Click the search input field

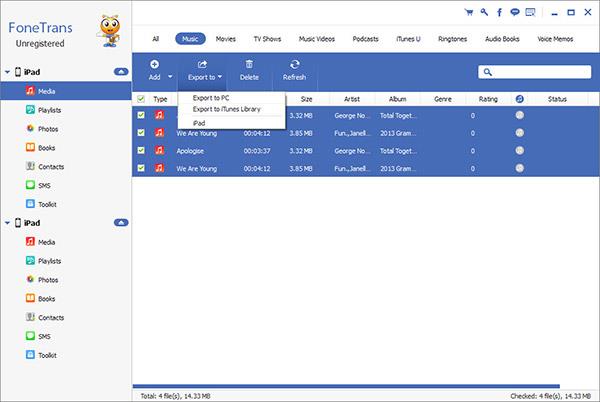coord(535,72)
